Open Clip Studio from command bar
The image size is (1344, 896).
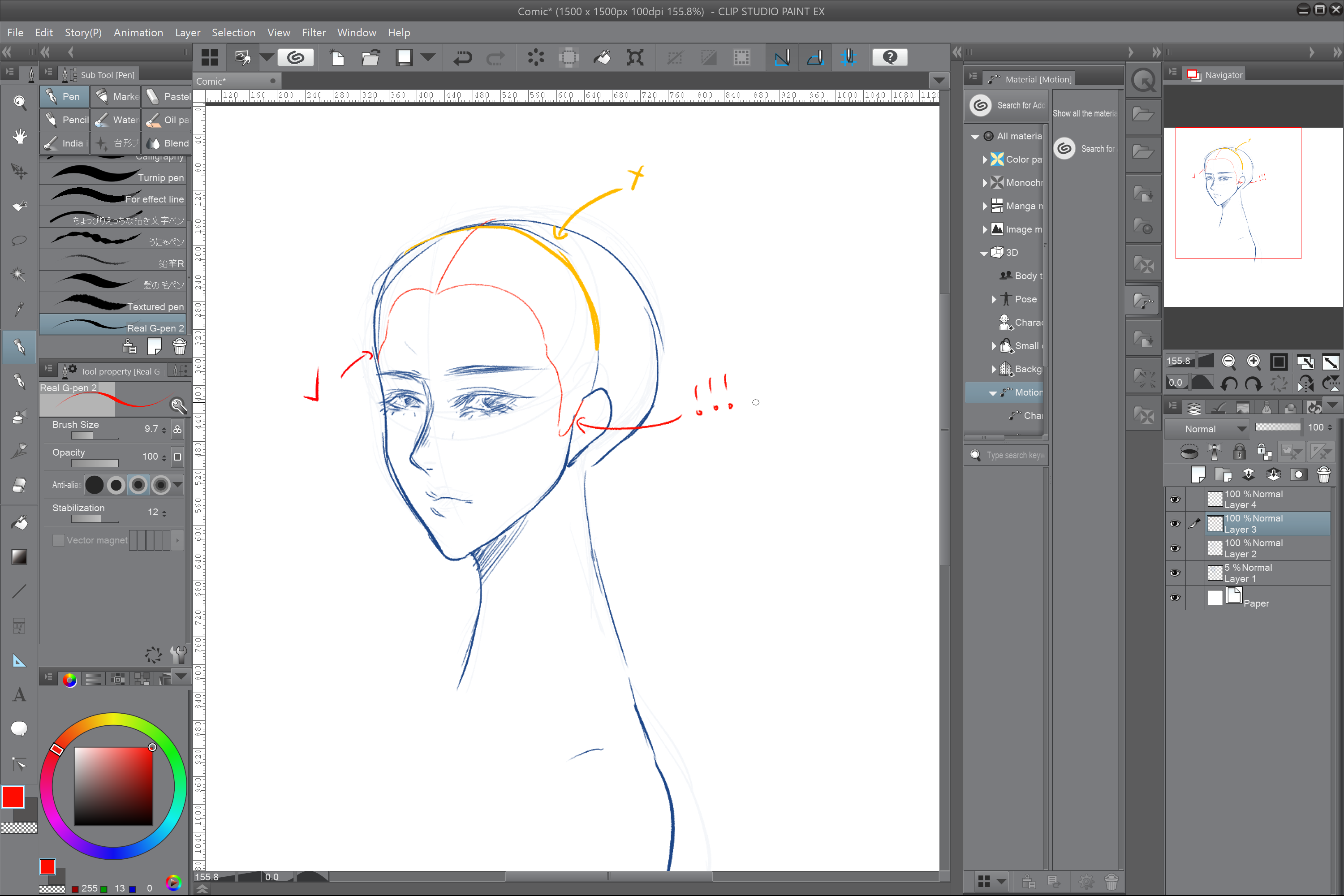295,58
